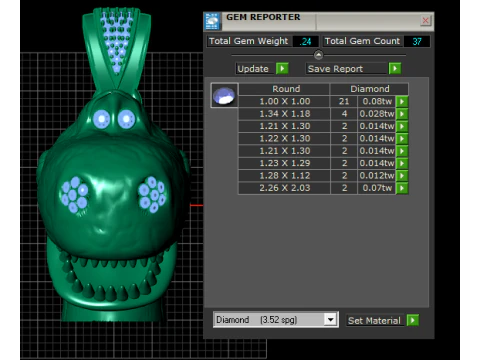This screenshot has width=480, height=360.
Task: Click the green arrow on 1.22 X 1.30 row
Action: [x=402, y=138]
